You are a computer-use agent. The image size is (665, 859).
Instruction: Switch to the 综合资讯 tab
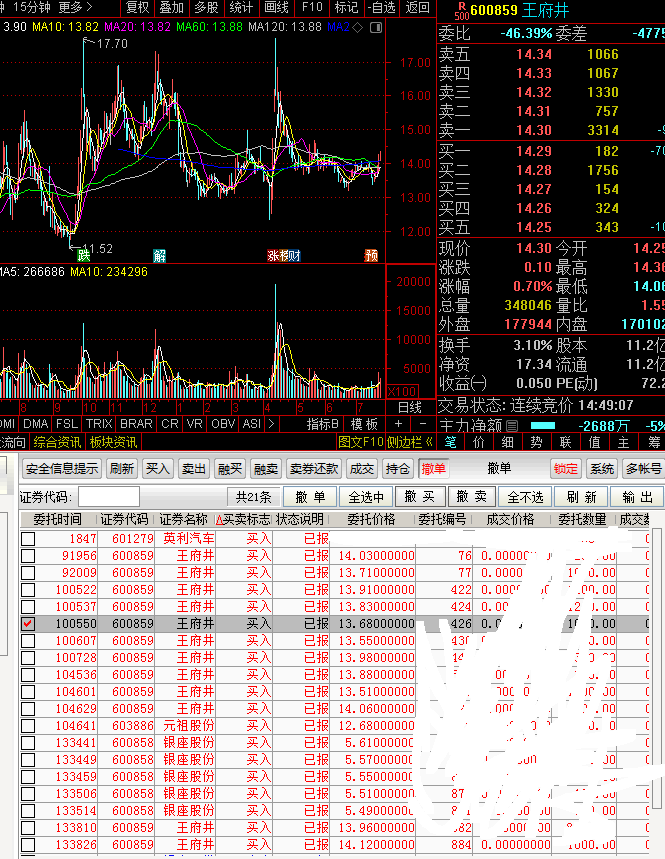pos(56,442)
